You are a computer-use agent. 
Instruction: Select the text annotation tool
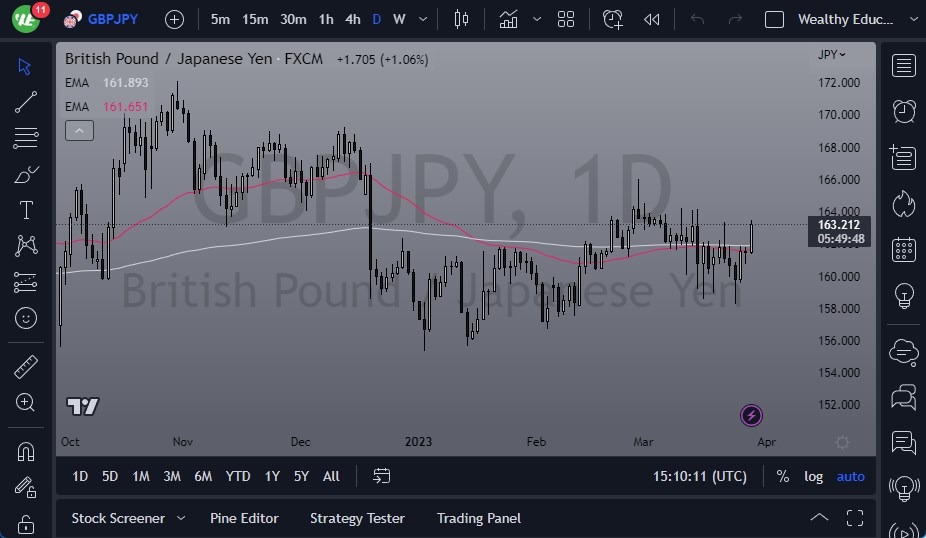pyautogui.click(x=26, y=210)
